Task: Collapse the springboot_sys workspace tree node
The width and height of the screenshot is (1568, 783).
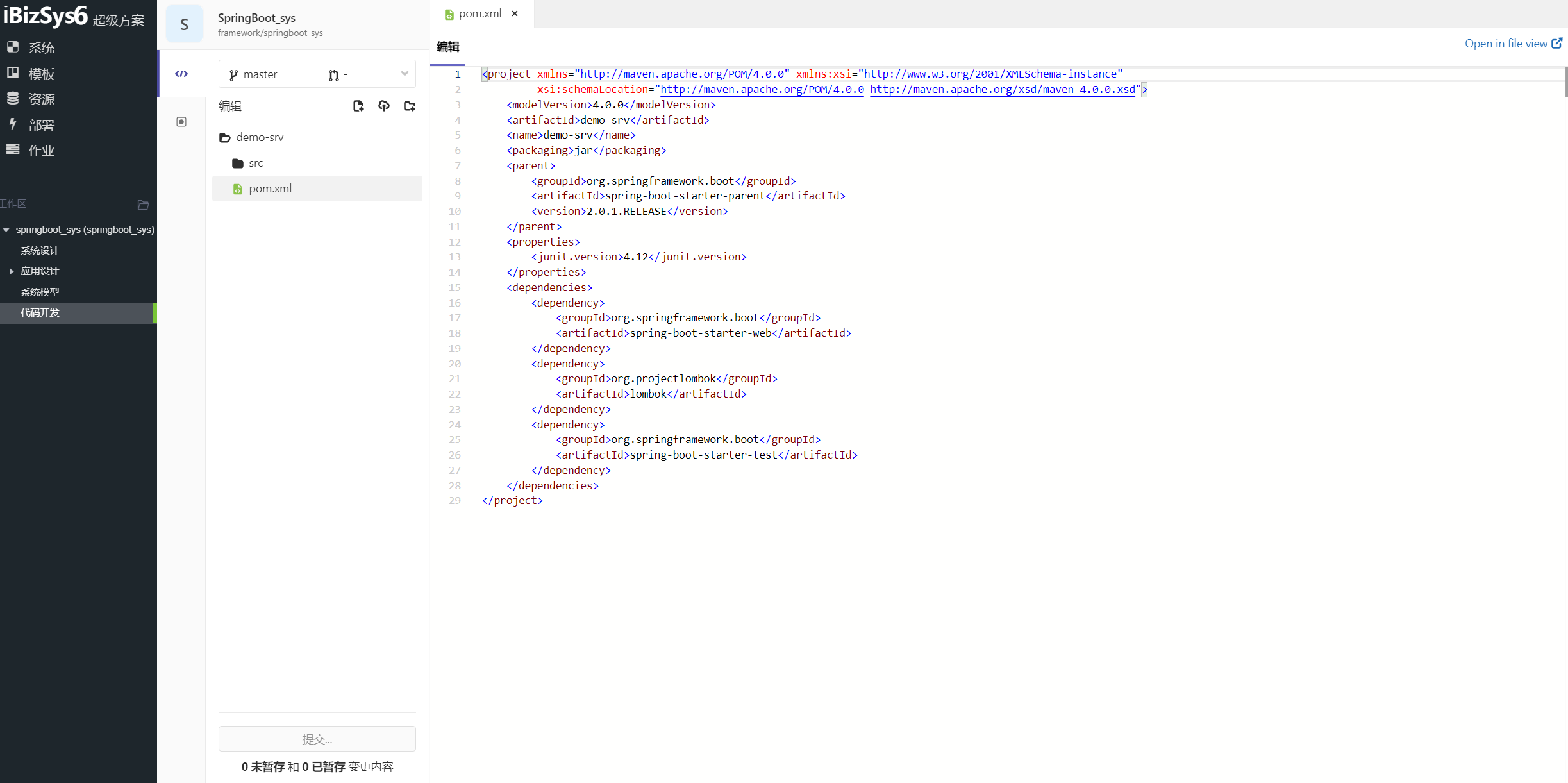Action: (6, 230)
